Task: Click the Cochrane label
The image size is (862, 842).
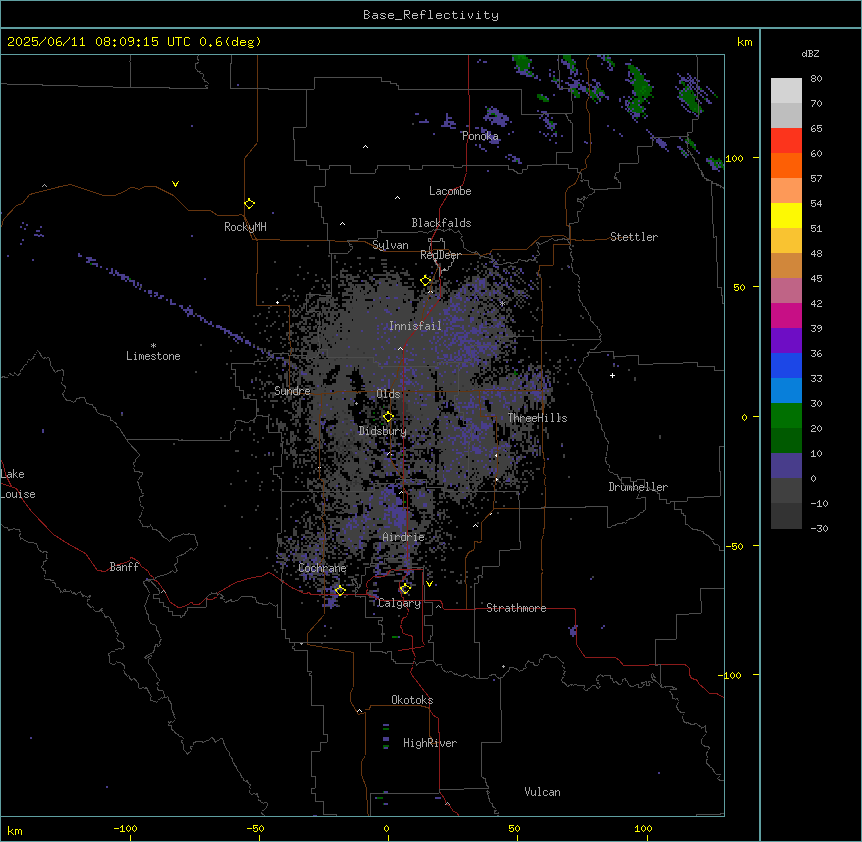Action: [x=322, y=568]
